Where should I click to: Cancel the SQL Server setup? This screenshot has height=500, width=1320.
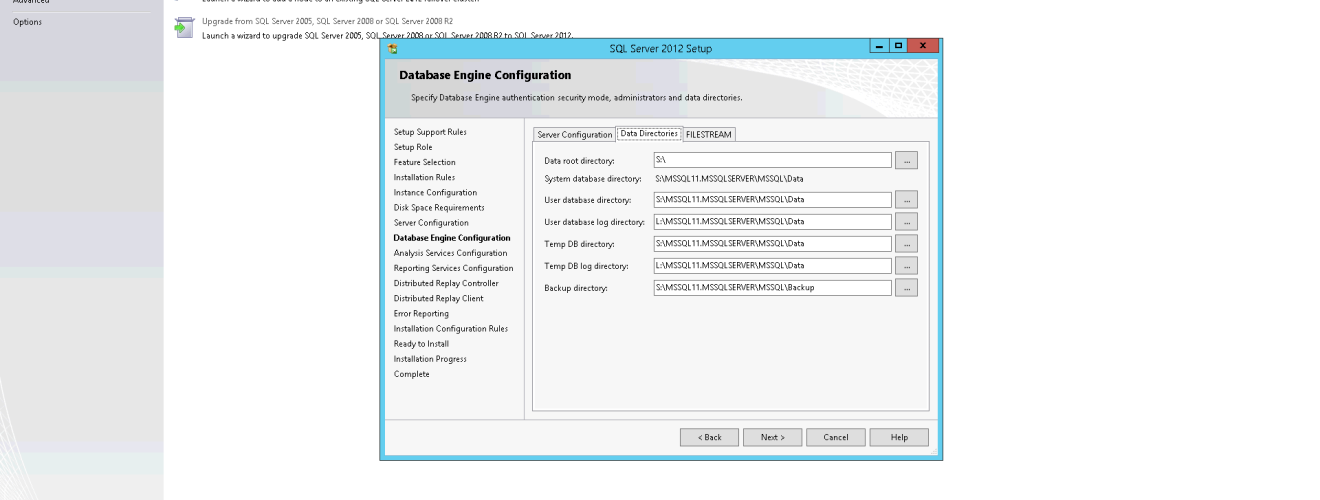pyautogui.click(x=836, y=437)
